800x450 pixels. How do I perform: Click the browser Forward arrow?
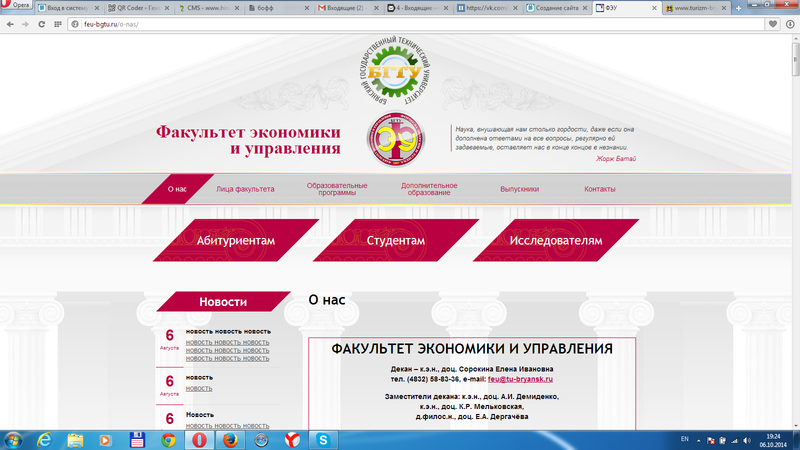(x=25, y=24)
